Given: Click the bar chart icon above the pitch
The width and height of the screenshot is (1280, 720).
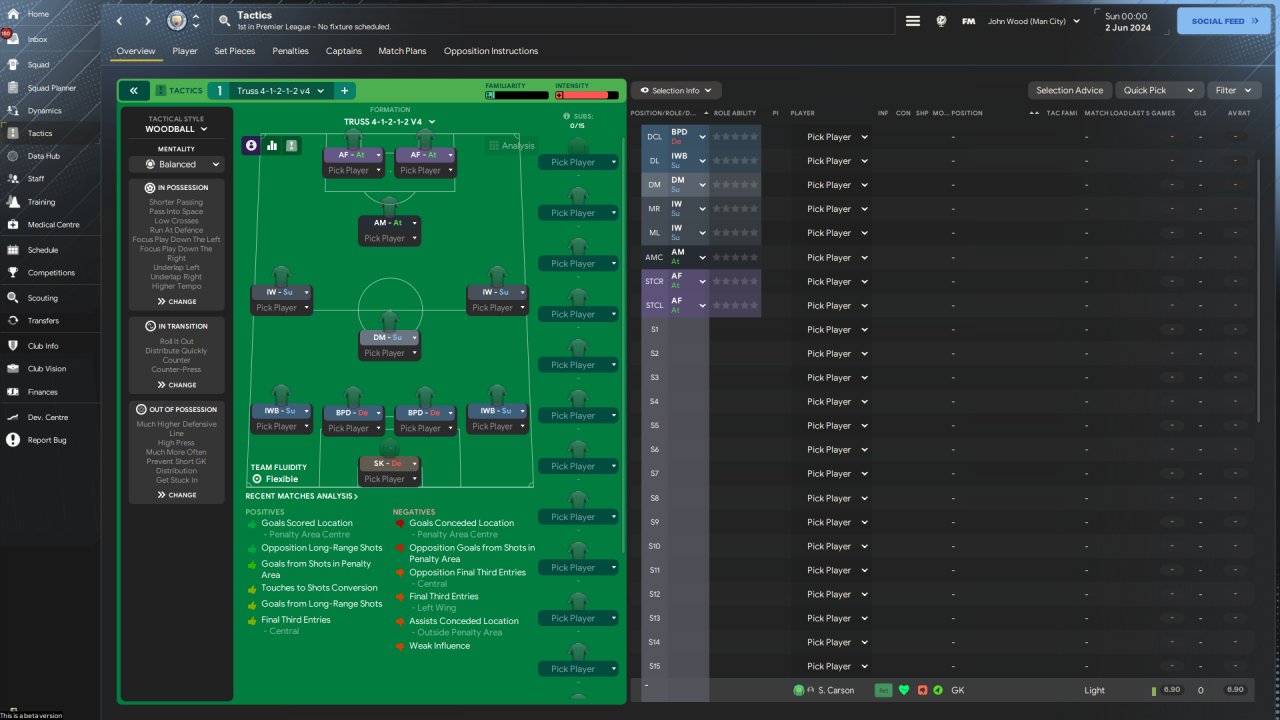Looking at the screenshot, I should click(x=271, y=146).
